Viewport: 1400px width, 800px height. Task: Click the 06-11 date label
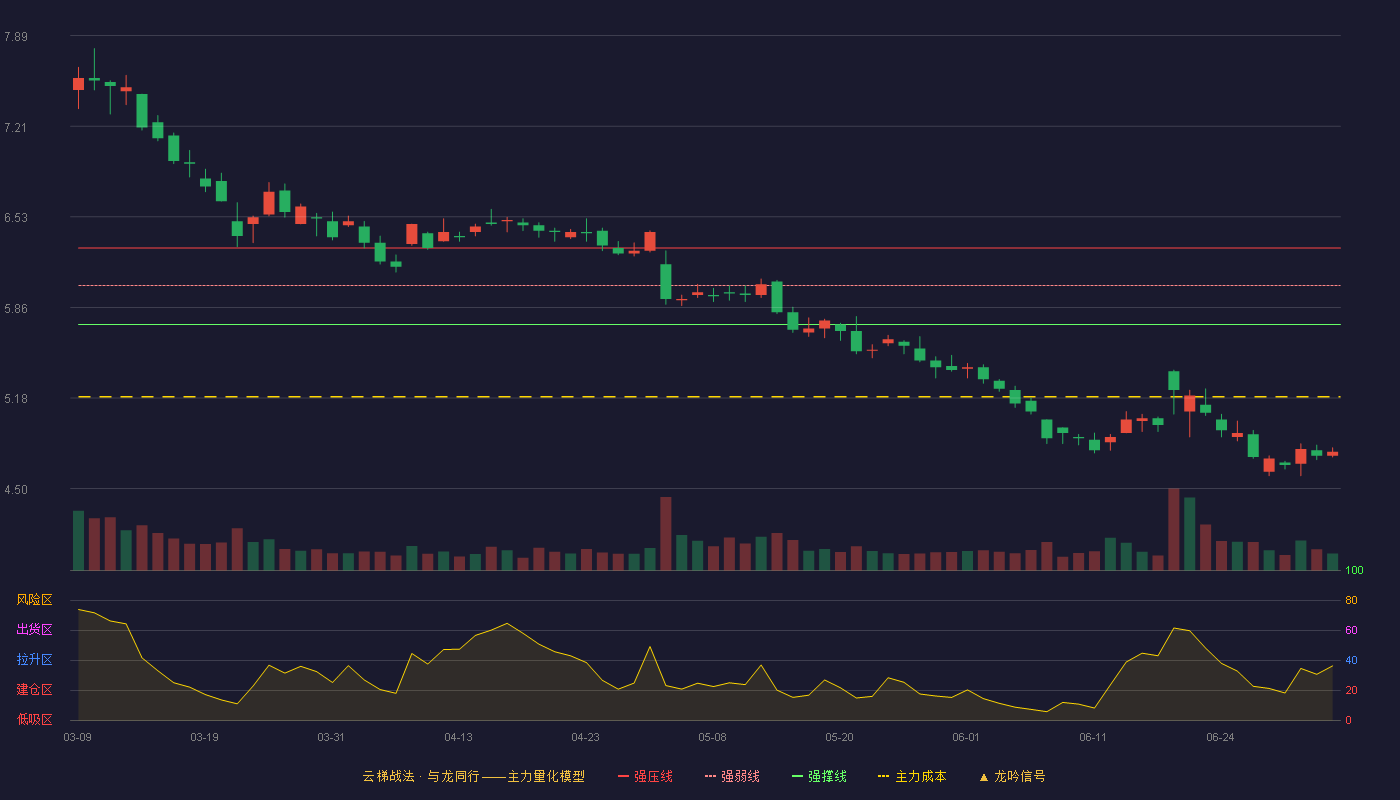(1093, 737)
